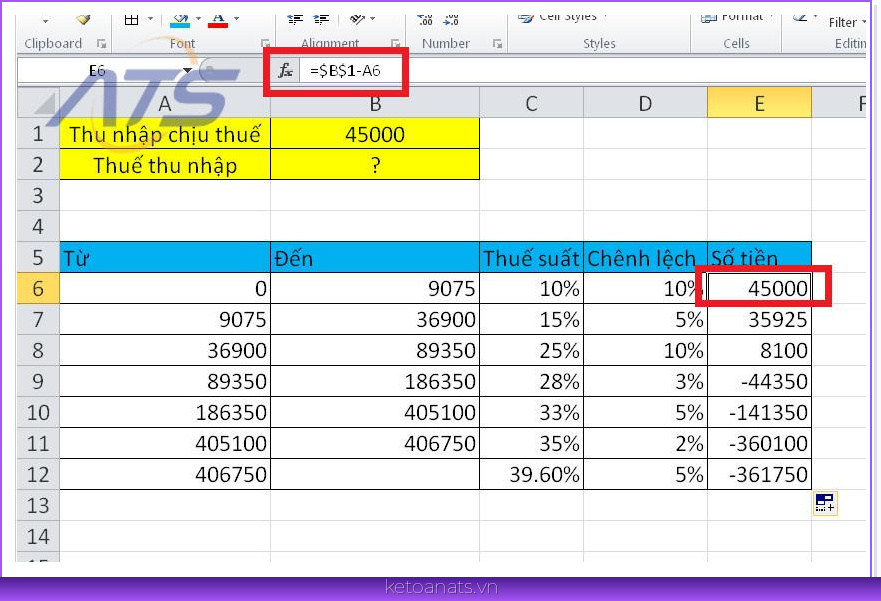Click cell B11 showing 406750
881x601 pixels.
(375, 443)
